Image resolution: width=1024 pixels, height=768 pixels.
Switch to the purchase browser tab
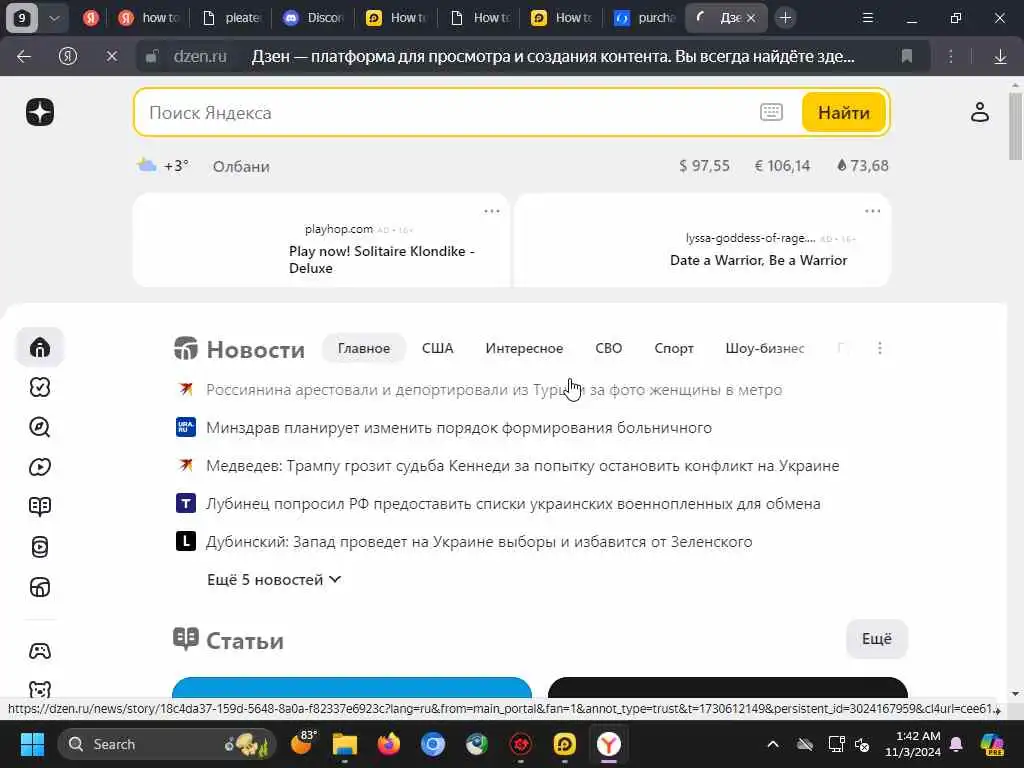coord(645,18)
